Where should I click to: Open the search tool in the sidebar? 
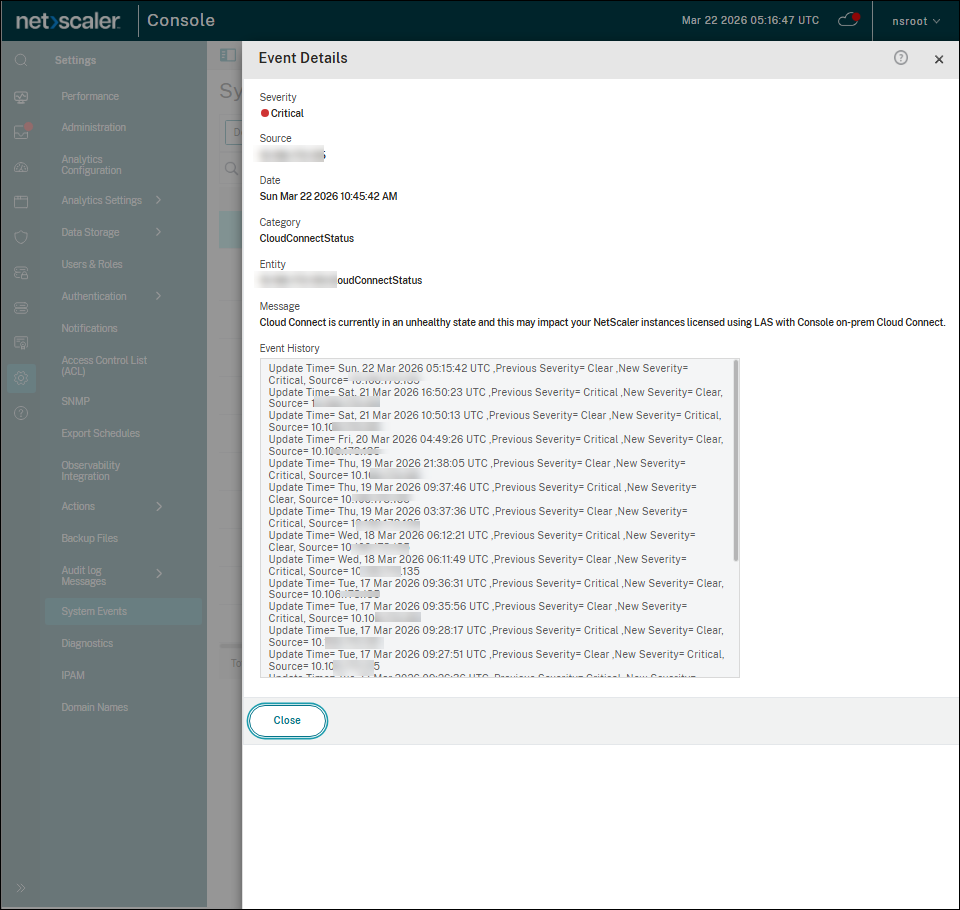coord(20,59)
